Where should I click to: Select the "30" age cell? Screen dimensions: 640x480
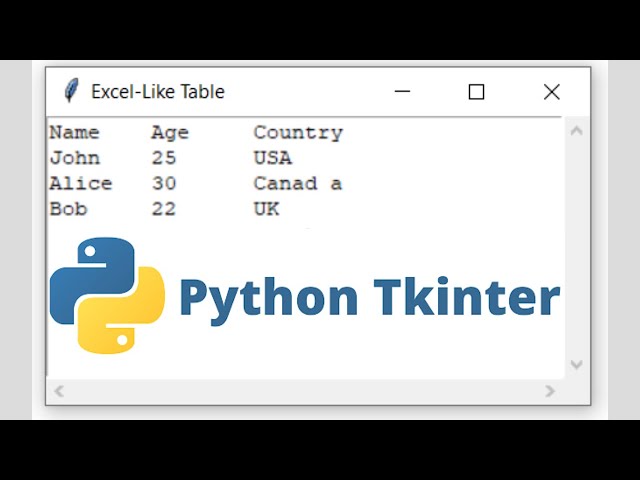pos(164,184)
